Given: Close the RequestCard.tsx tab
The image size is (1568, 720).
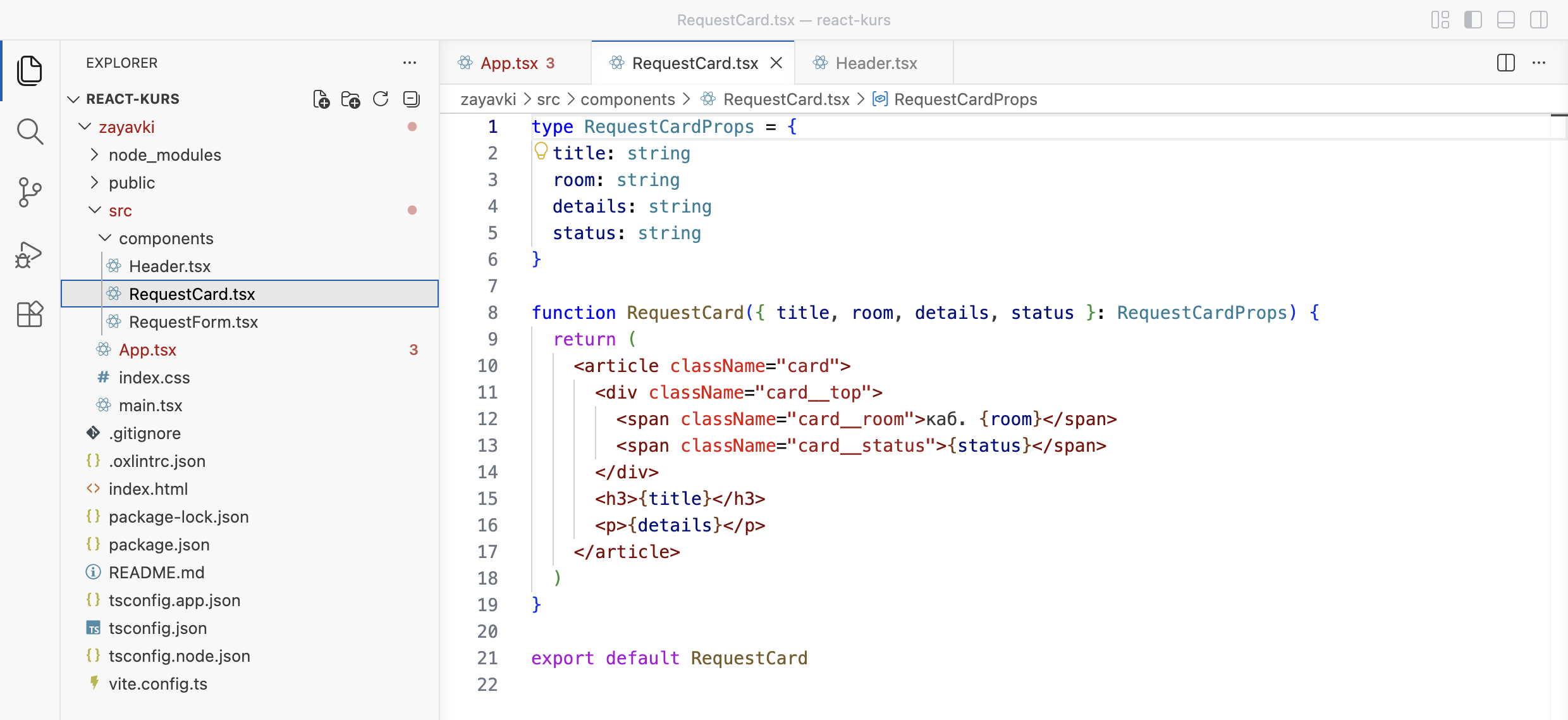Looking at the screenshot, I should point(776,63).
